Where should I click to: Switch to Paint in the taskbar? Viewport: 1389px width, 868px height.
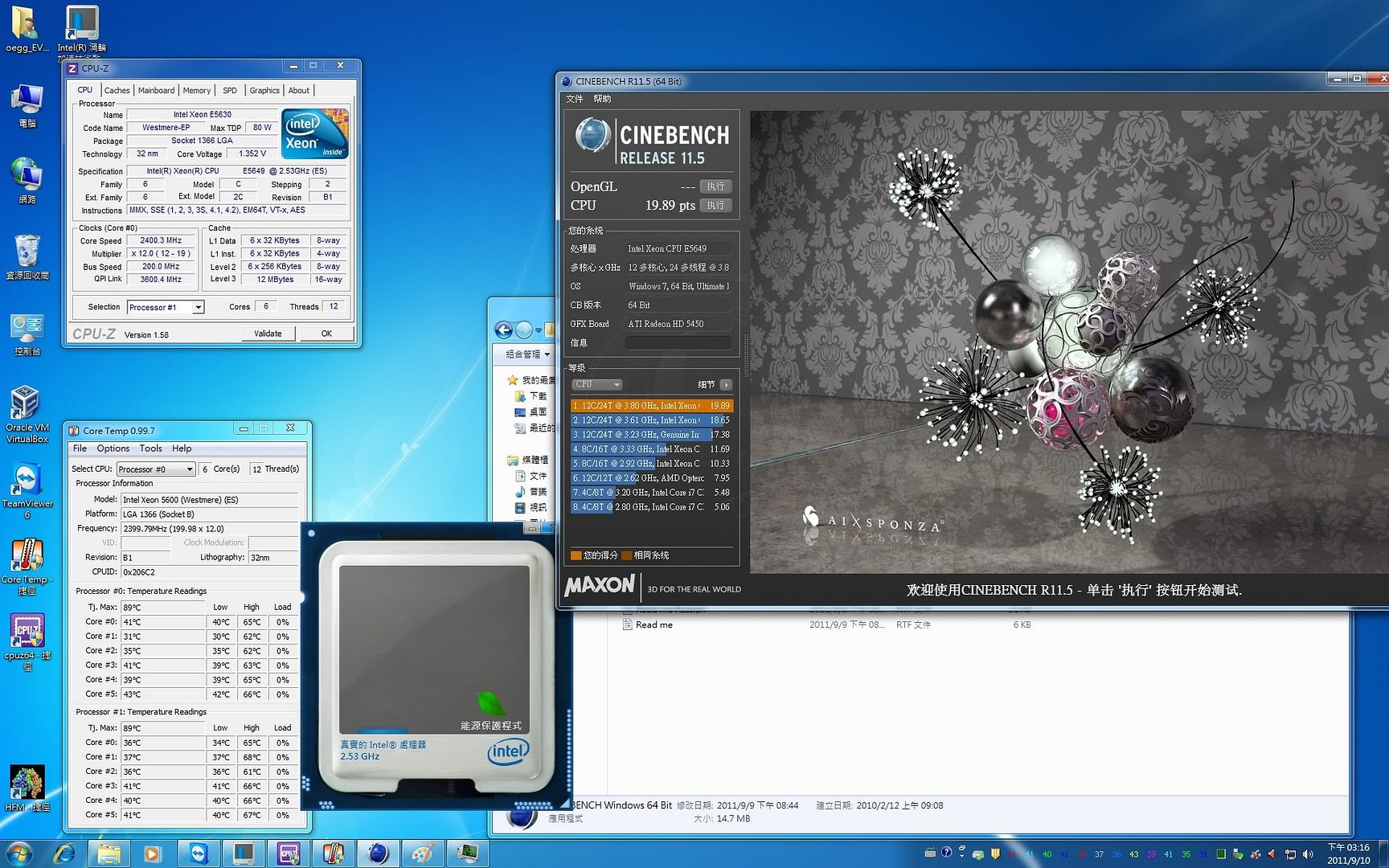(424, 853)
